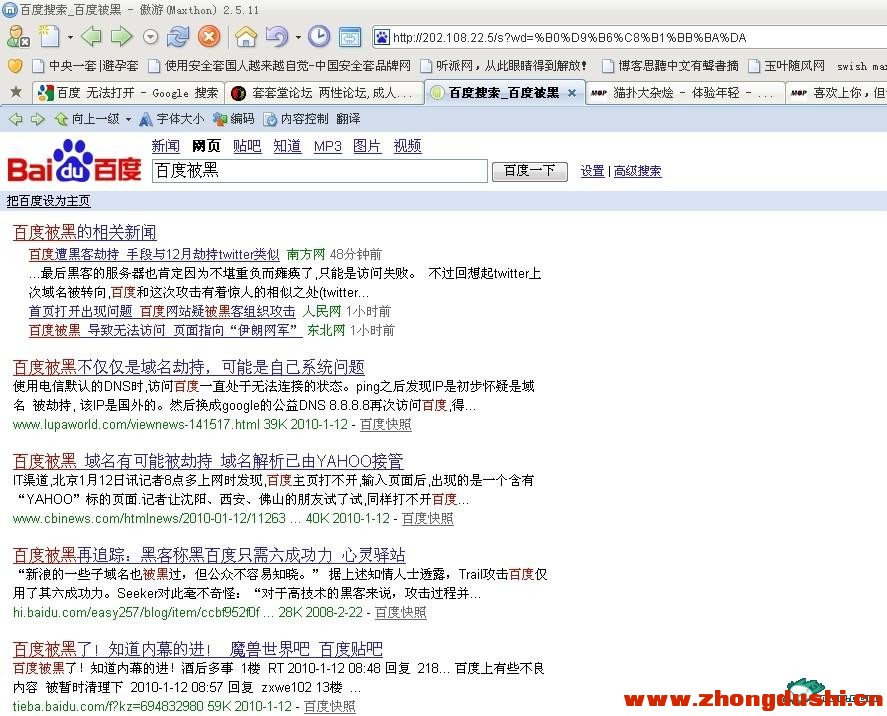Switch to the 猫扑大杂烩 tab

point(684,93)
